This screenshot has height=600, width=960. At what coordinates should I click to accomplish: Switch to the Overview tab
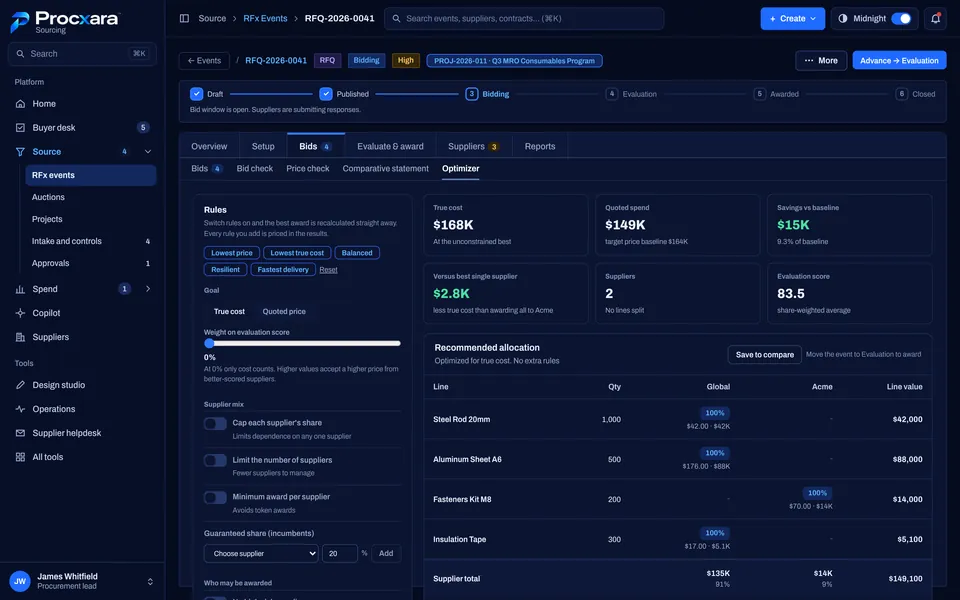(x=209, y=146)
